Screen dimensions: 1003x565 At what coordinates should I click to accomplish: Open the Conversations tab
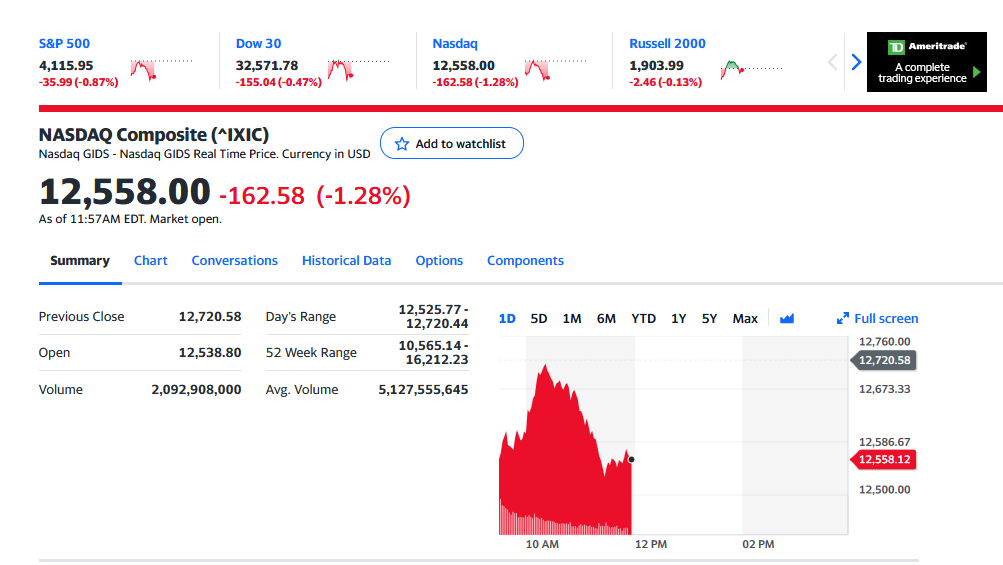pos(235,261)
